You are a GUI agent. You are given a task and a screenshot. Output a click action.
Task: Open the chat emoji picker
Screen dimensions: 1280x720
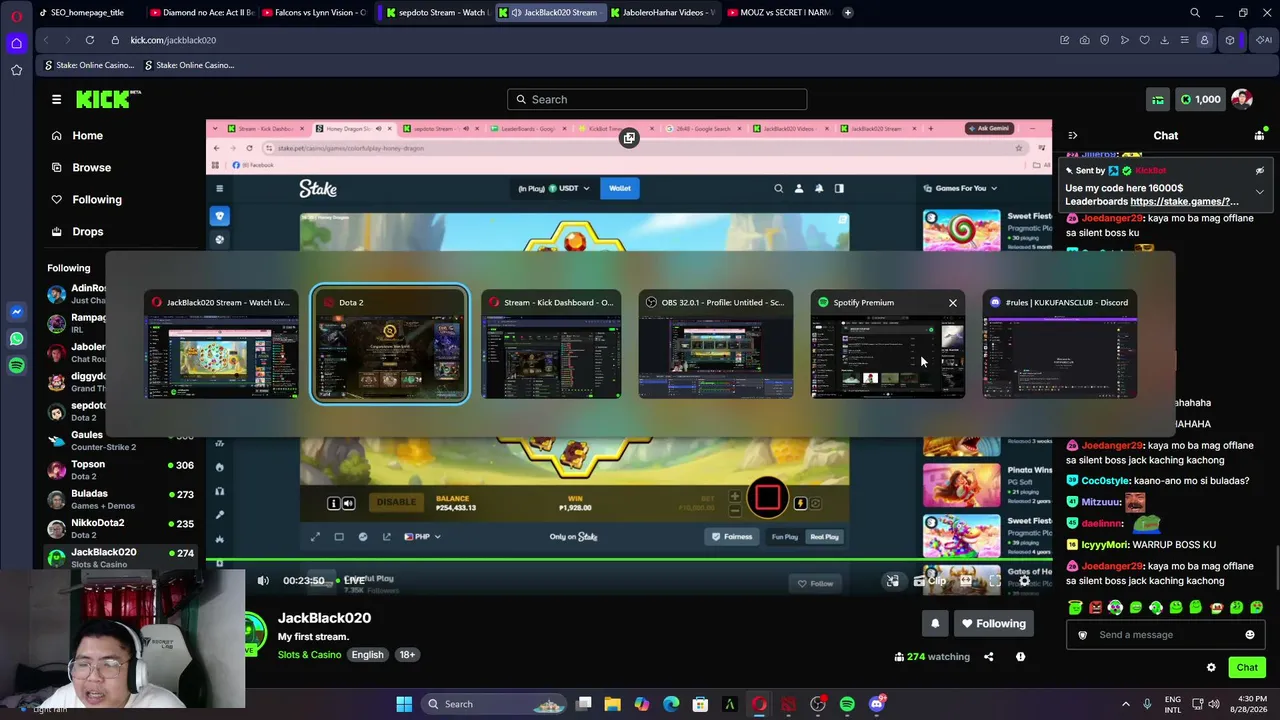click(x=1249, y=635)
